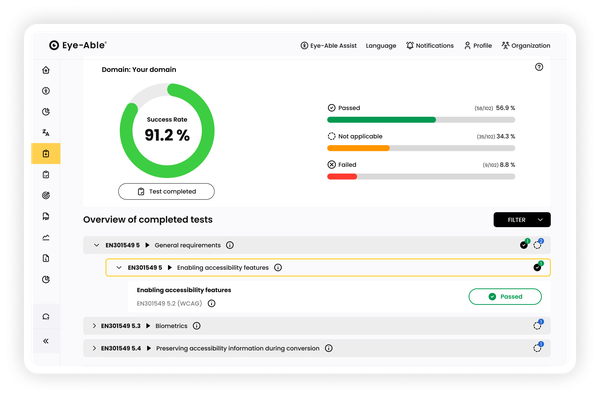
Task: Click info icon in yellow-outlined Enabling accessibility row
Action: point(278,267)
